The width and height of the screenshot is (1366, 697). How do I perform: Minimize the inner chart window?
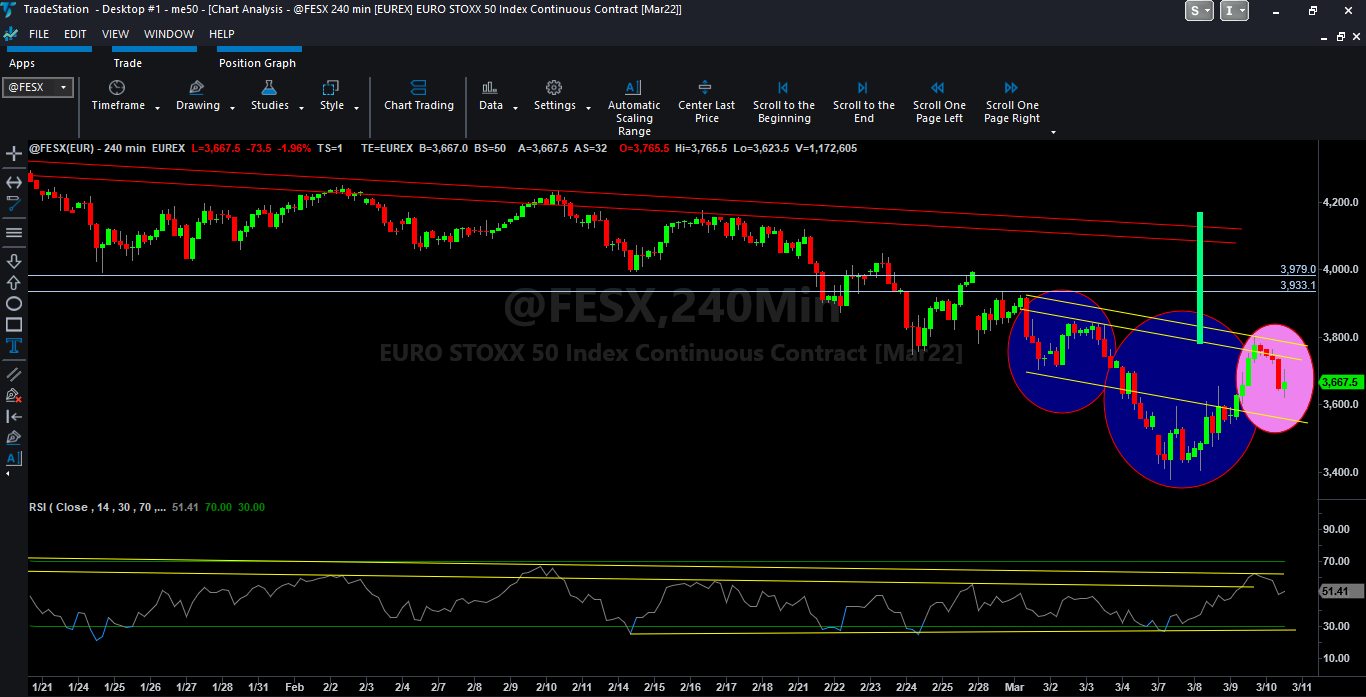coord(1322,37)
